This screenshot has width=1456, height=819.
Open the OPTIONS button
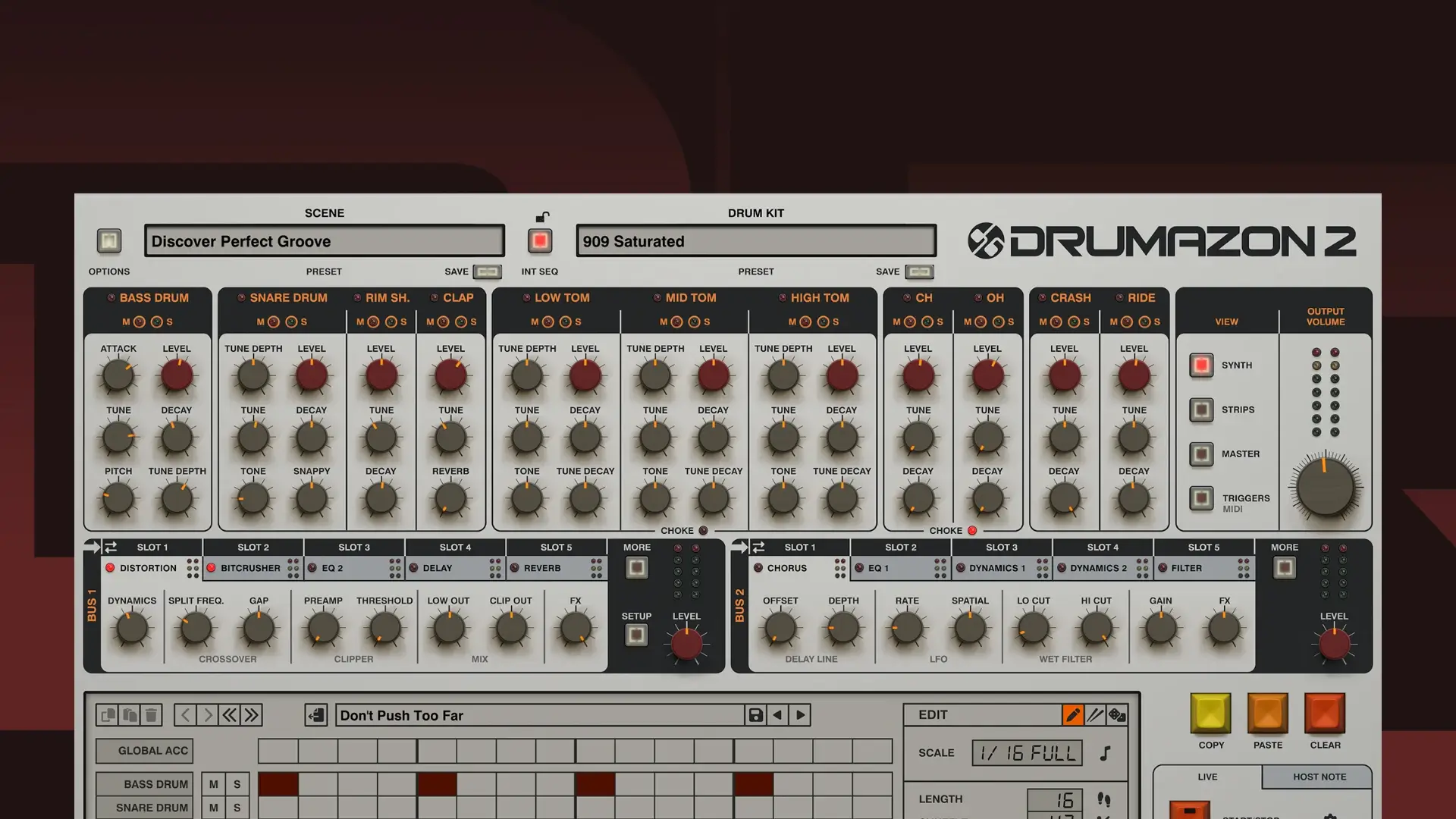click(109, 241)
